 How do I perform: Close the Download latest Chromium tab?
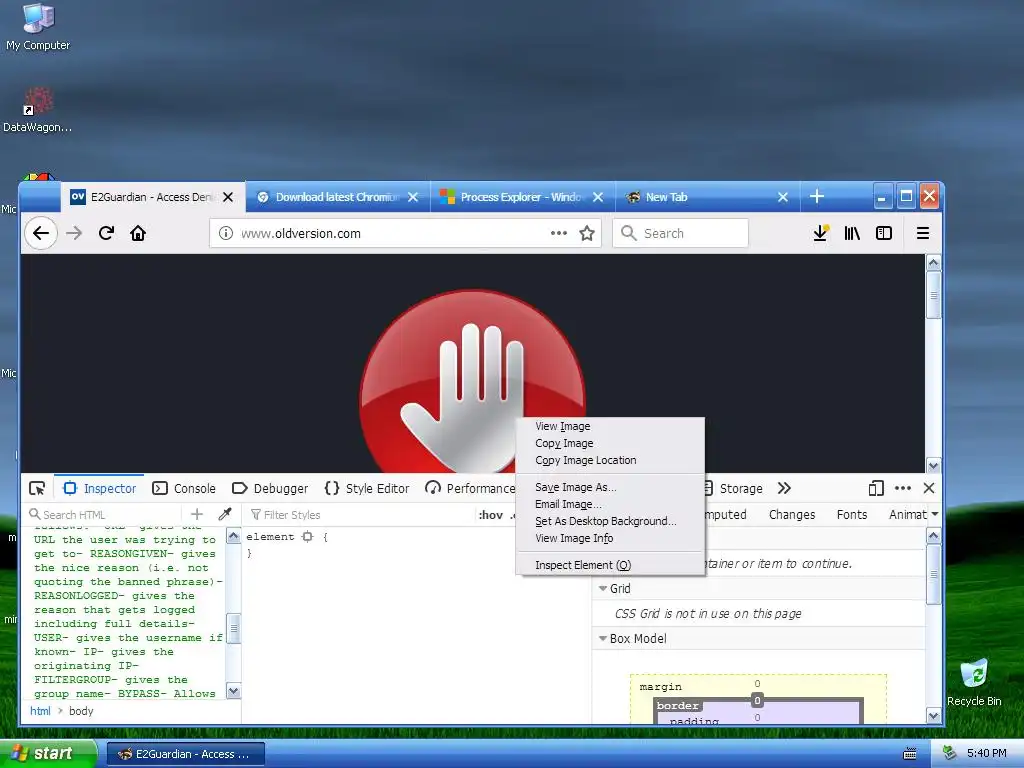pyautogui.click(x=413, y=197)
